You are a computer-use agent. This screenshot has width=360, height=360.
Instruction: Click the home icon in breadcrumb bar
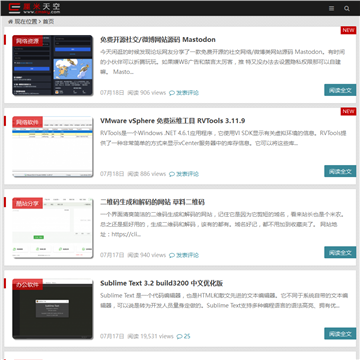point(10,22)
